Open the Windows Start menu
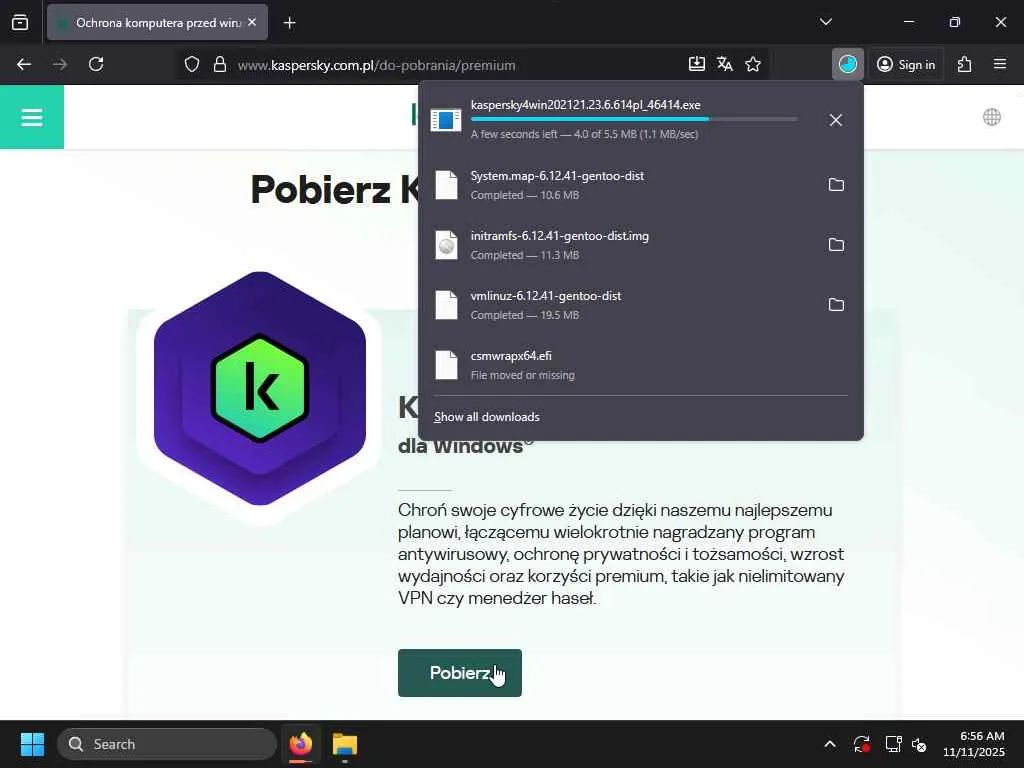This screenshot has width=1024, height=768. point(32,744)
